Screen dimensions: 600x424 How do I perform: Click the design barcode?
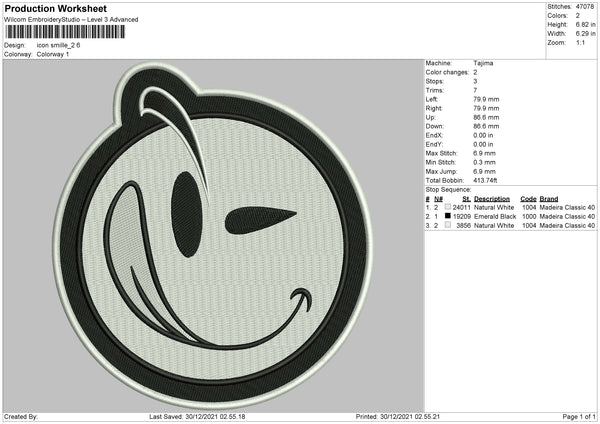point(65,32)
